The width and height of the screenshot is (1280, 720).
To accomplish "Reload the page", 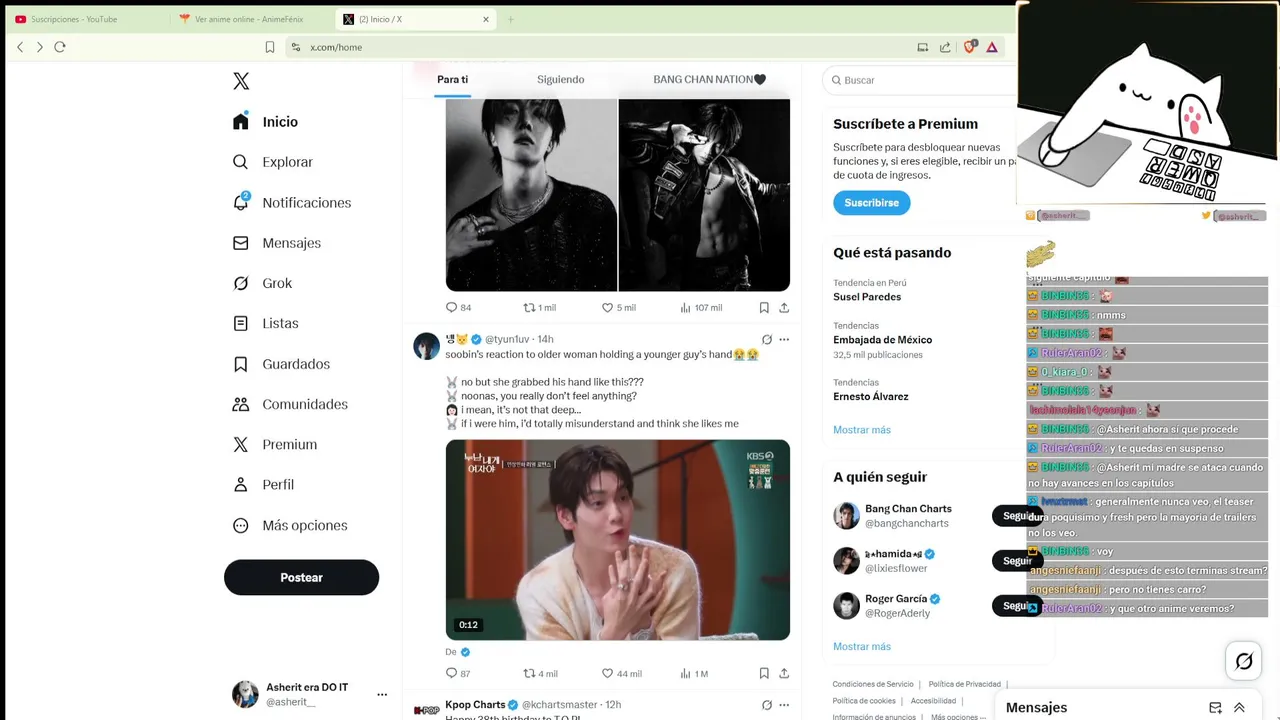I will pyautogui.click(x=60, y=47).
